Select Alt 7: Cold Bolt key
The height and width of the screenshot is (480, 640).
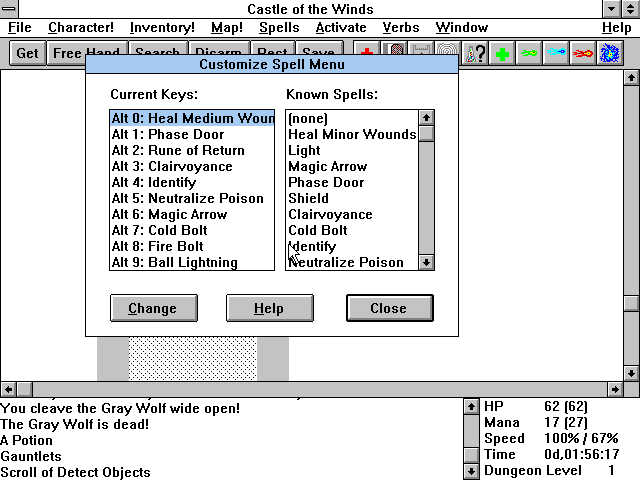tap(192, 230)
